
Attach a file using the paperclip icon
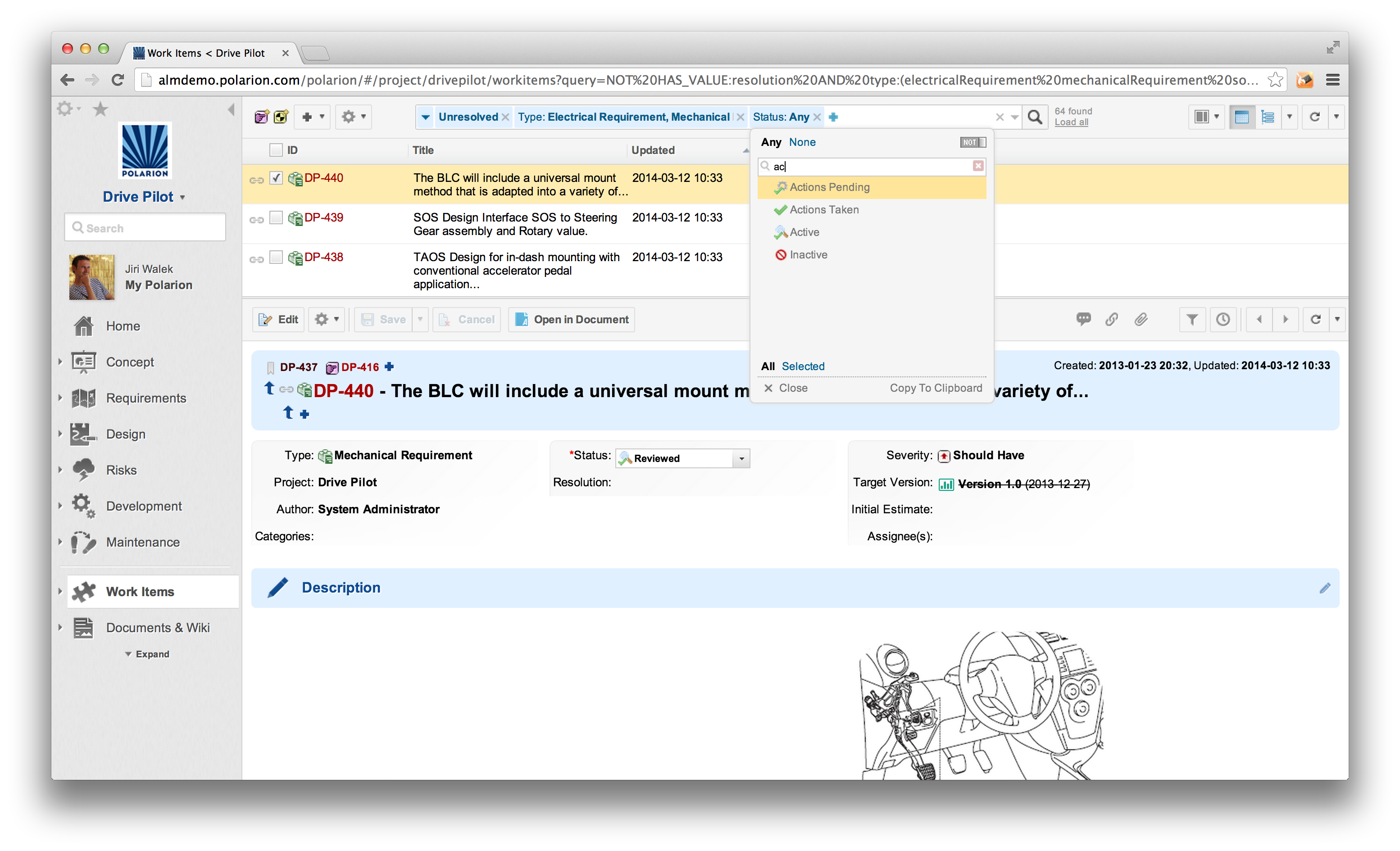[x=1141, y=319]
